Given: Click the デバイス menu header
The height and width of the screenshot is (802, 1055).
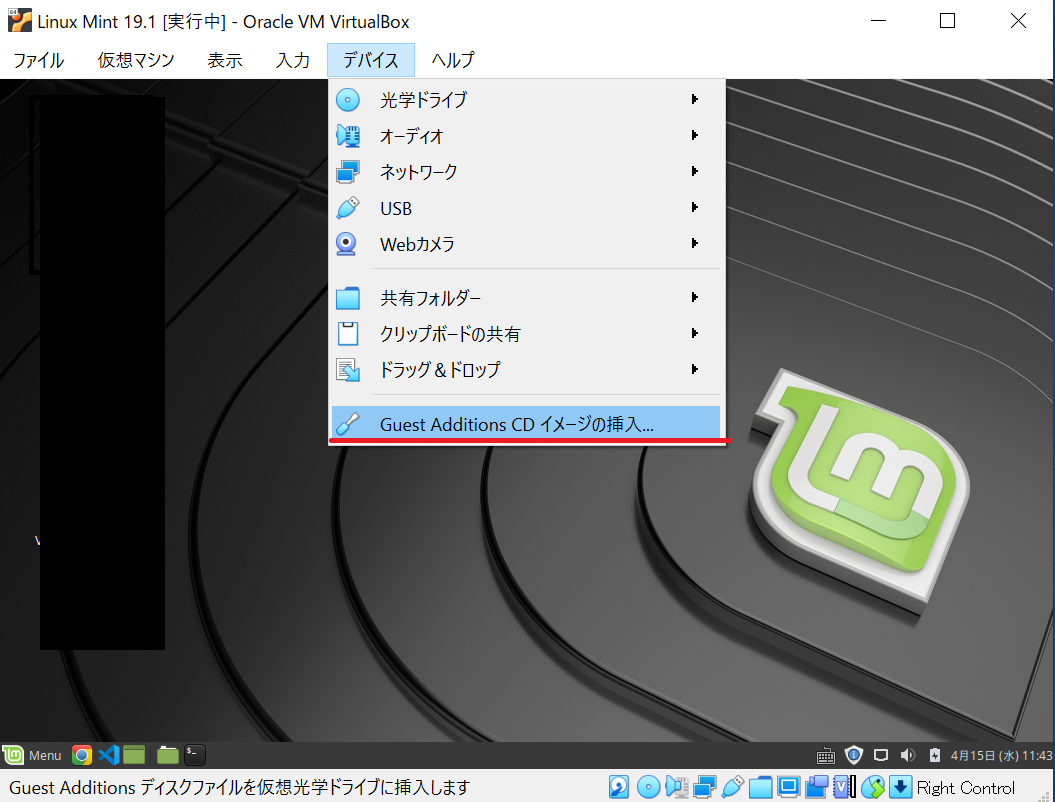Looking at the screenshot, I should 371,61.
